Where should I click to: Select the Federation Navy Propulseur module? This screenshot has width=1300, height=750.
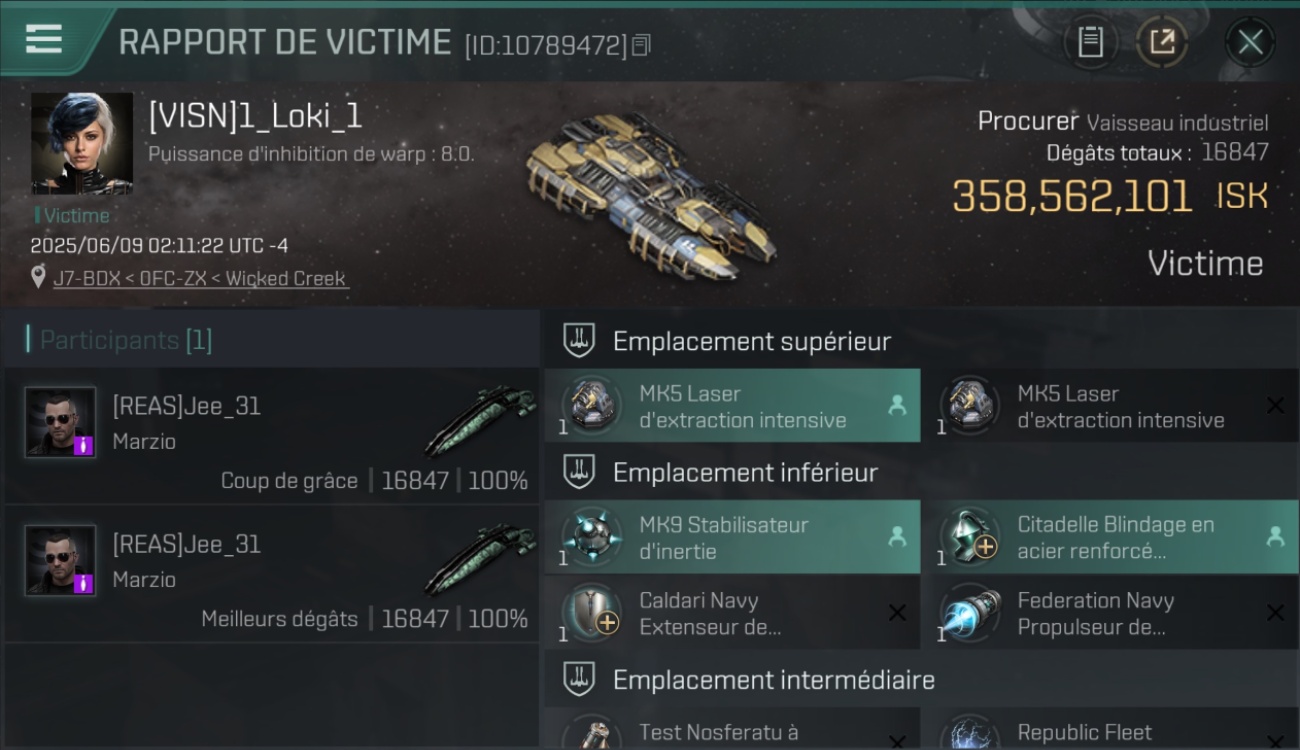(x=1110, y=613)
